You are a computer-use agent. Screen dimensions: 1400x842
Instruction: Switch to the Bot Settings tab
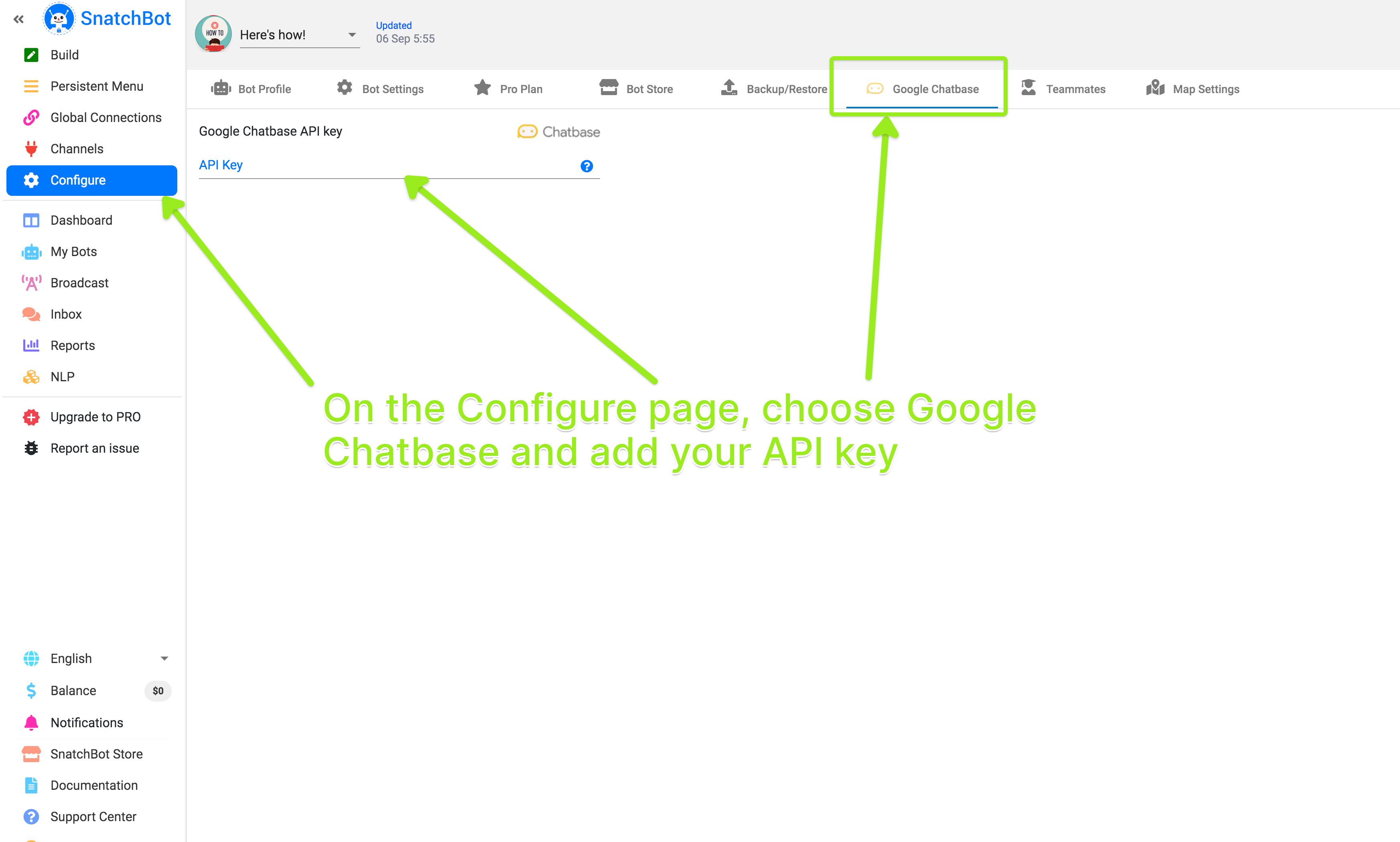380,89
